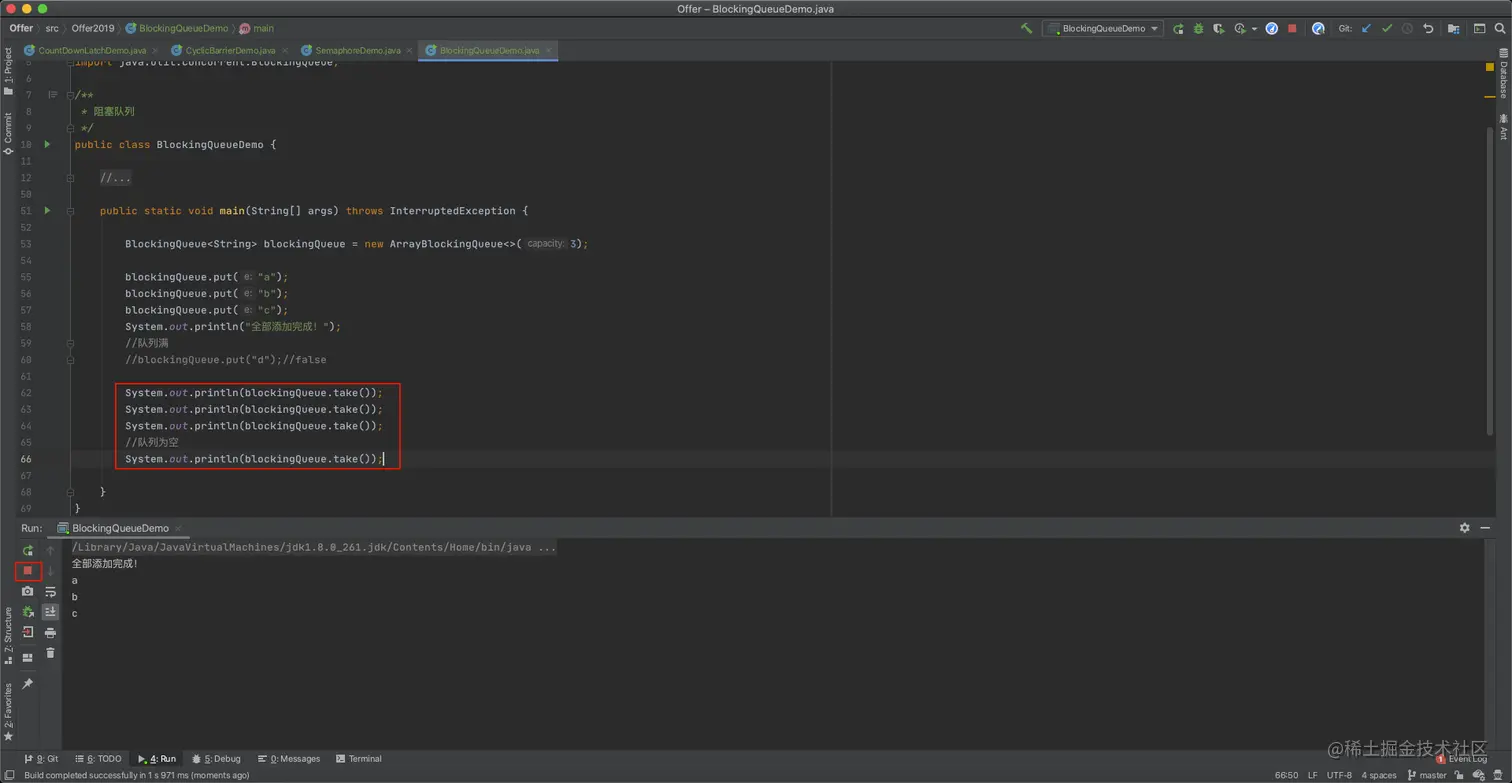The width and height of the screenshot is (1512, 783).
Task: Open the Terminal tool window tab
Action: coord(359,759)
